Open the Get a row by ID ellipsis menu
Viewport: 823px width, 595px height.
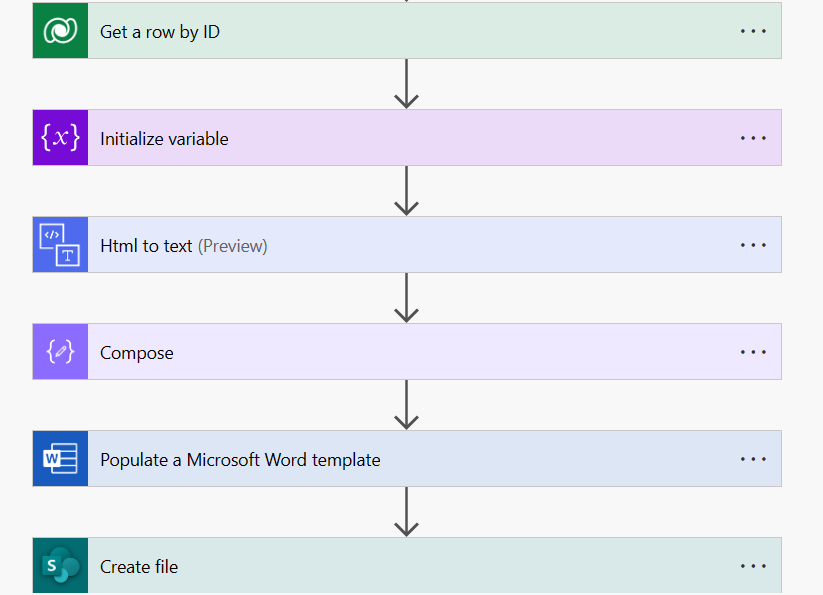(x=753, y=31)
